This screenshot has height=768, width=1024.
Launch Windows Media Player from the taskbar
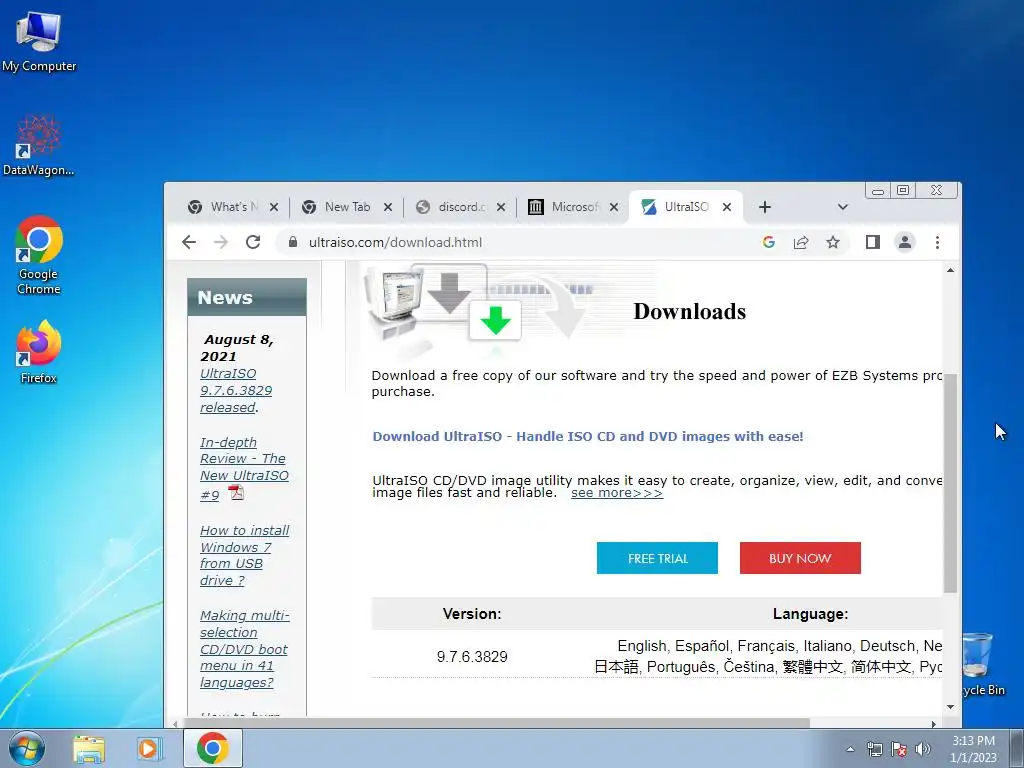[x=149, y=748]
